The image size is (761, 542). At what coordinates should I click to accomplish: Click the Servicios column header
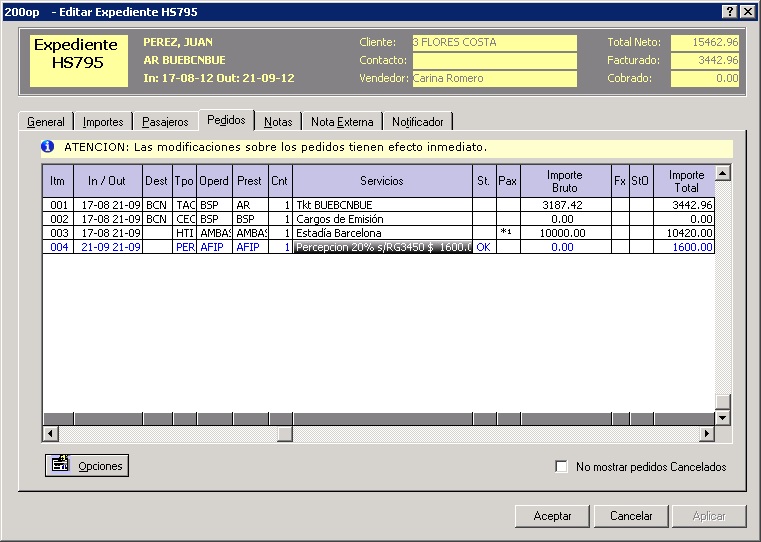382,181
